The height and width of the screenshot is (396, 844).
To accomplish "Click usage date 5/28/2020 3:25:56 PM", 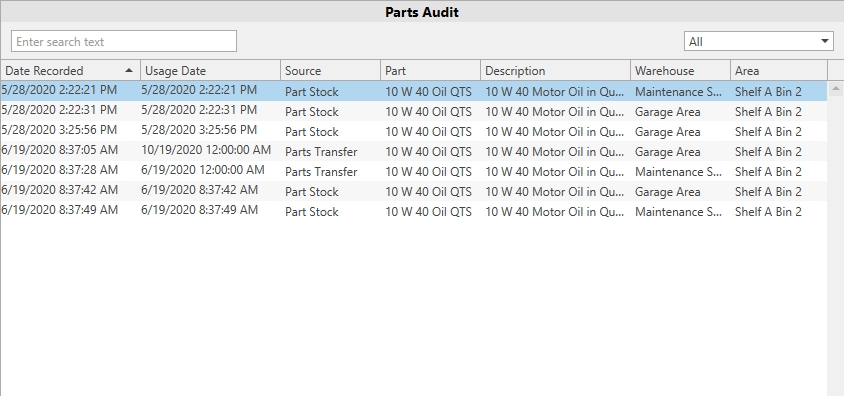I will tap(199, 130).
